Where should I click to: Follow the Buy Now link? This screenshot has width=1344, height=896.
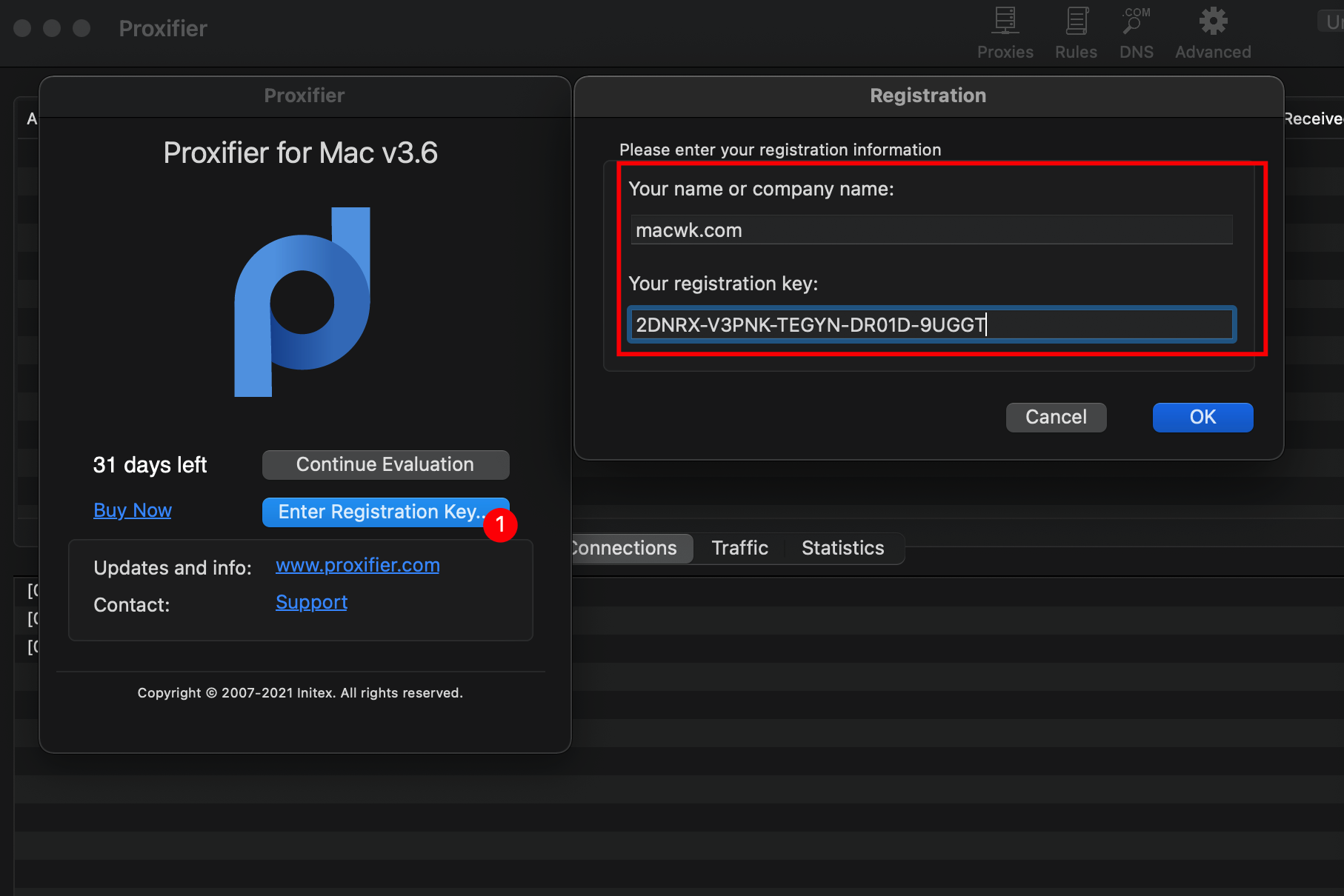pyautogui.click(x=133, y=510)
